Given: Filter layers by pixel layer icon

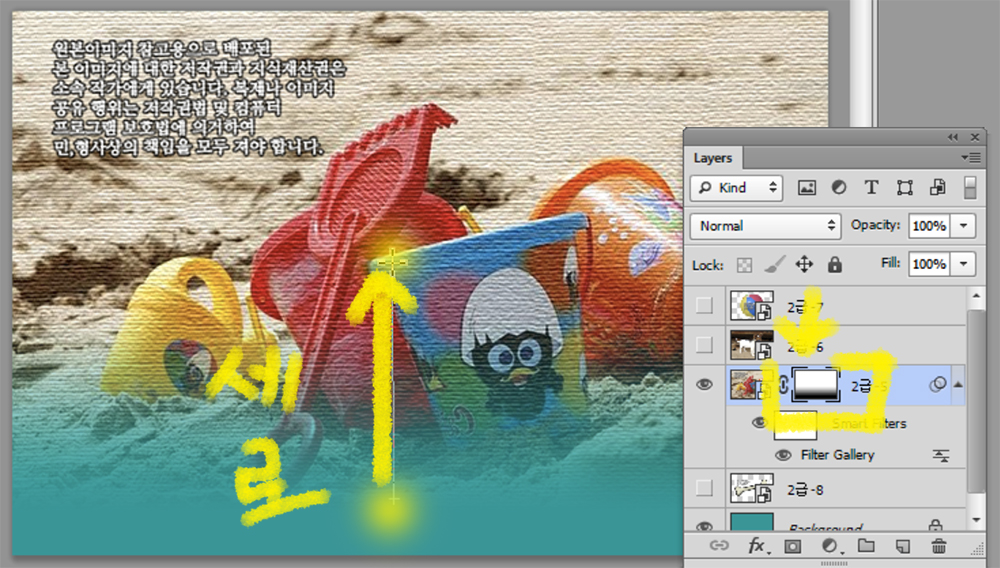Looking at the screenshot, I should [x=807, y=187].
